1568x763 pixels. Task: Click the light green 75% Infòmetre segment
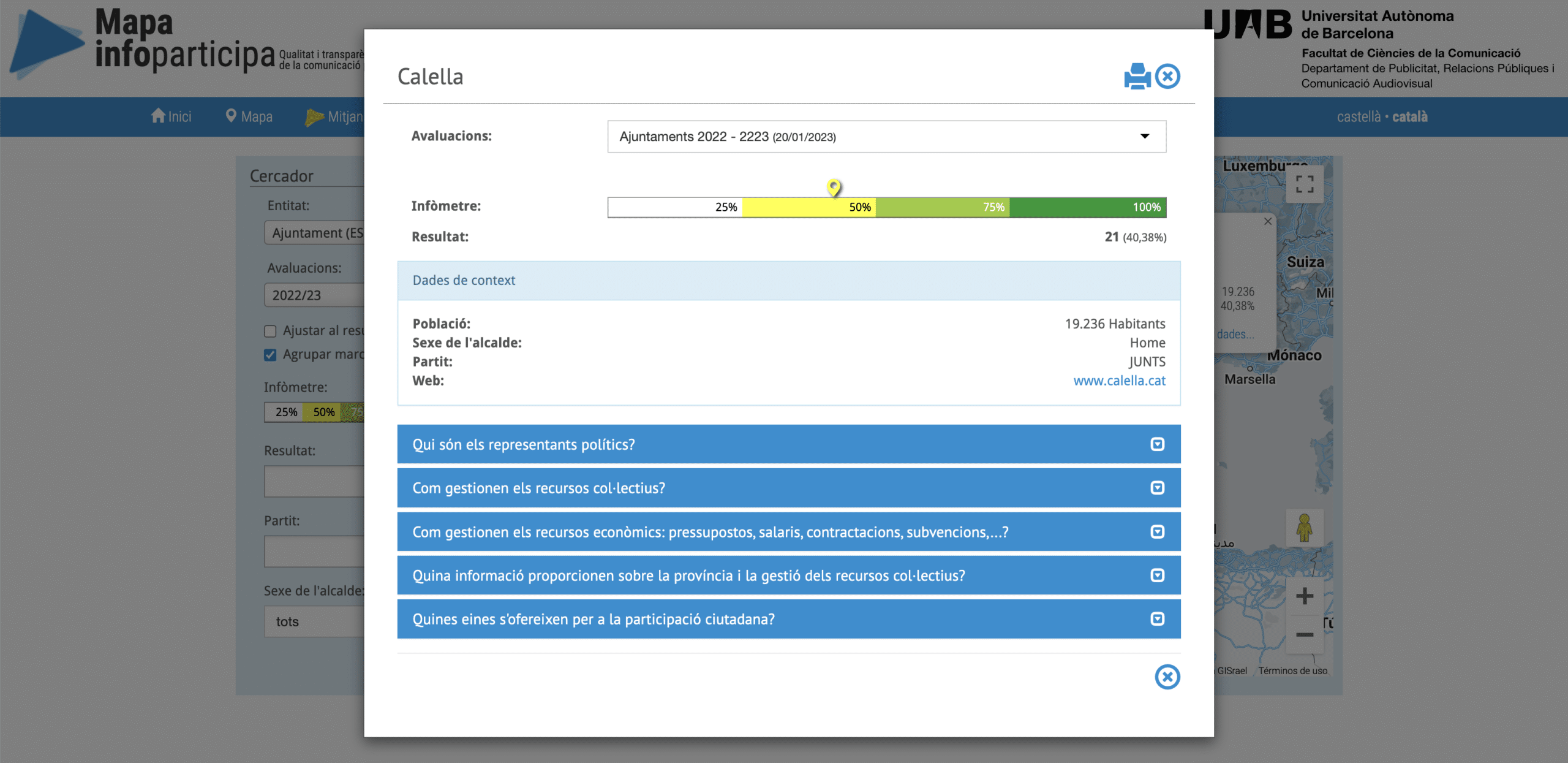tap(943, 207)
